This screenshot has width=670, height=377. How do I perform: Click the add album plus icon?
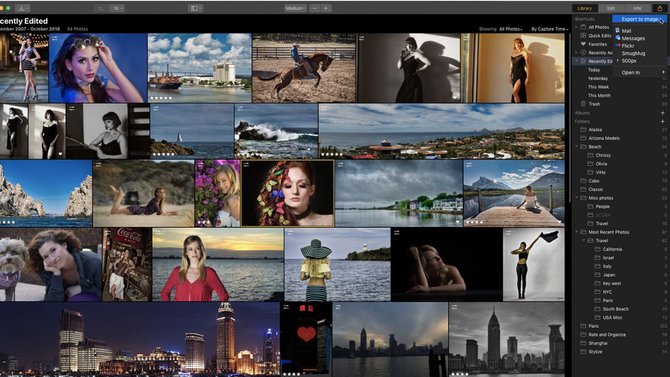point(663,113)
